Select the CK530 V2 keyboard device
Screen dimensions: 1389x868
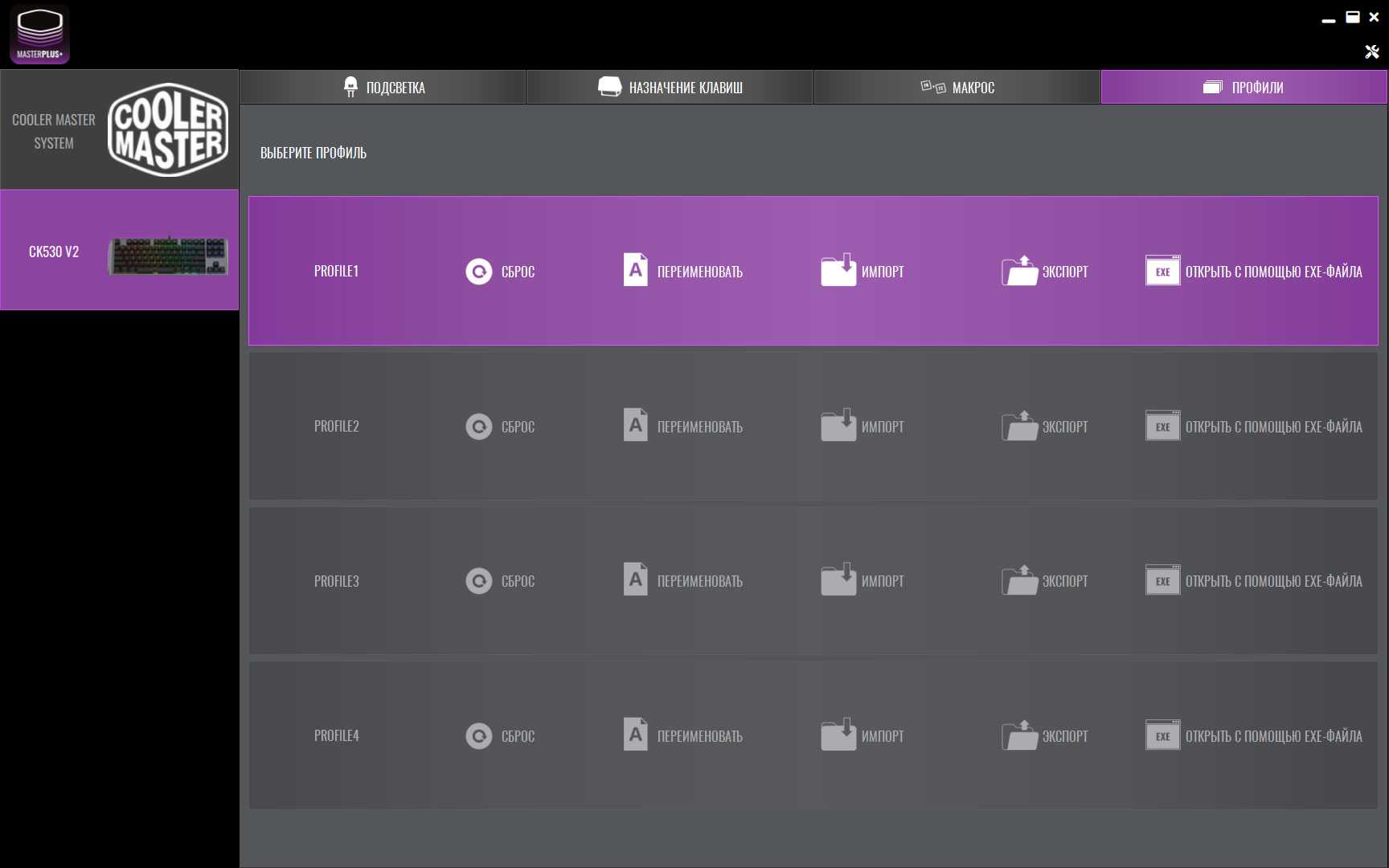tap(119, 251)
